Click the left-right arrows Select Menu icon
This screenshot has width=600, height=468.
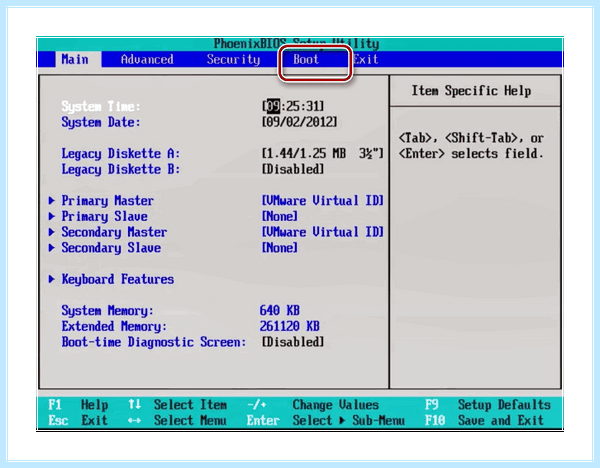pyautogui.click(x=134, y=421)
